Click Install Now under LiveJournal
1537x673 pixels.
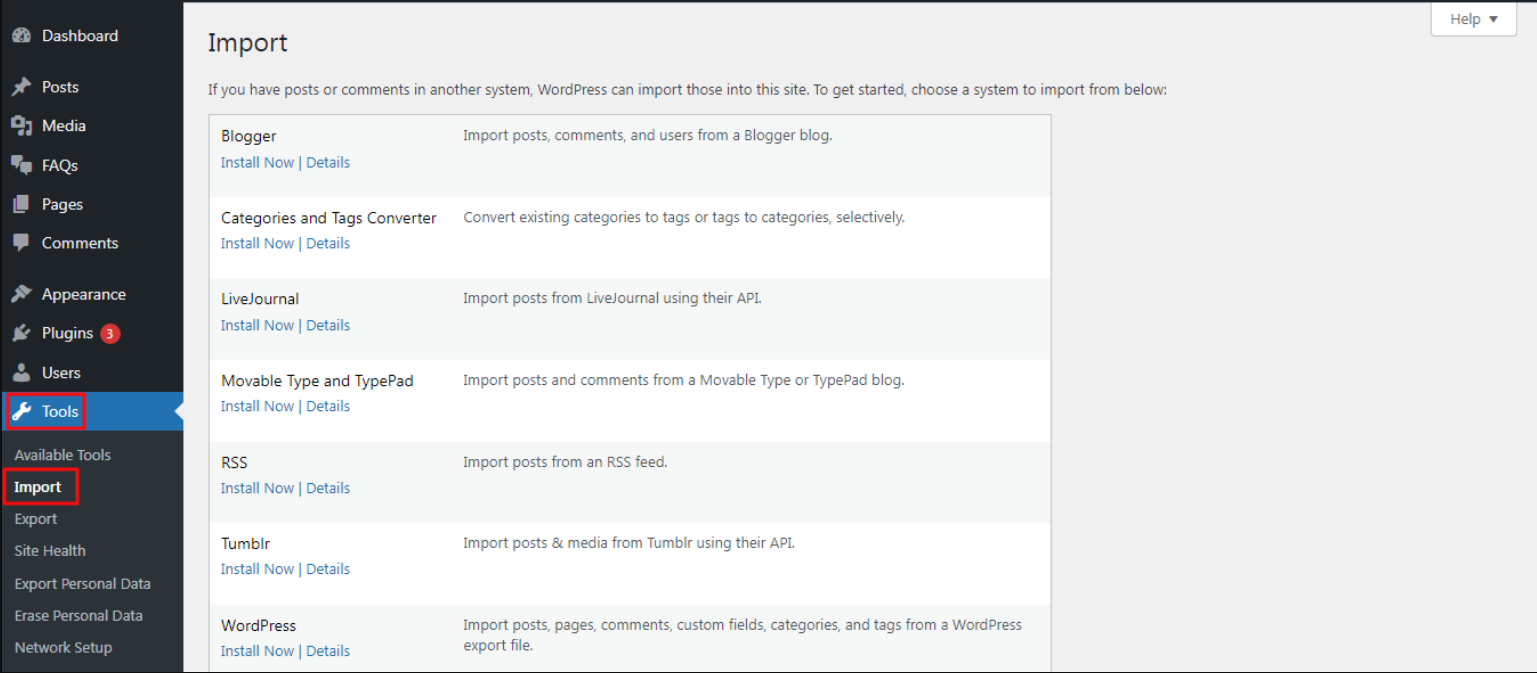[x=257, y=325]
